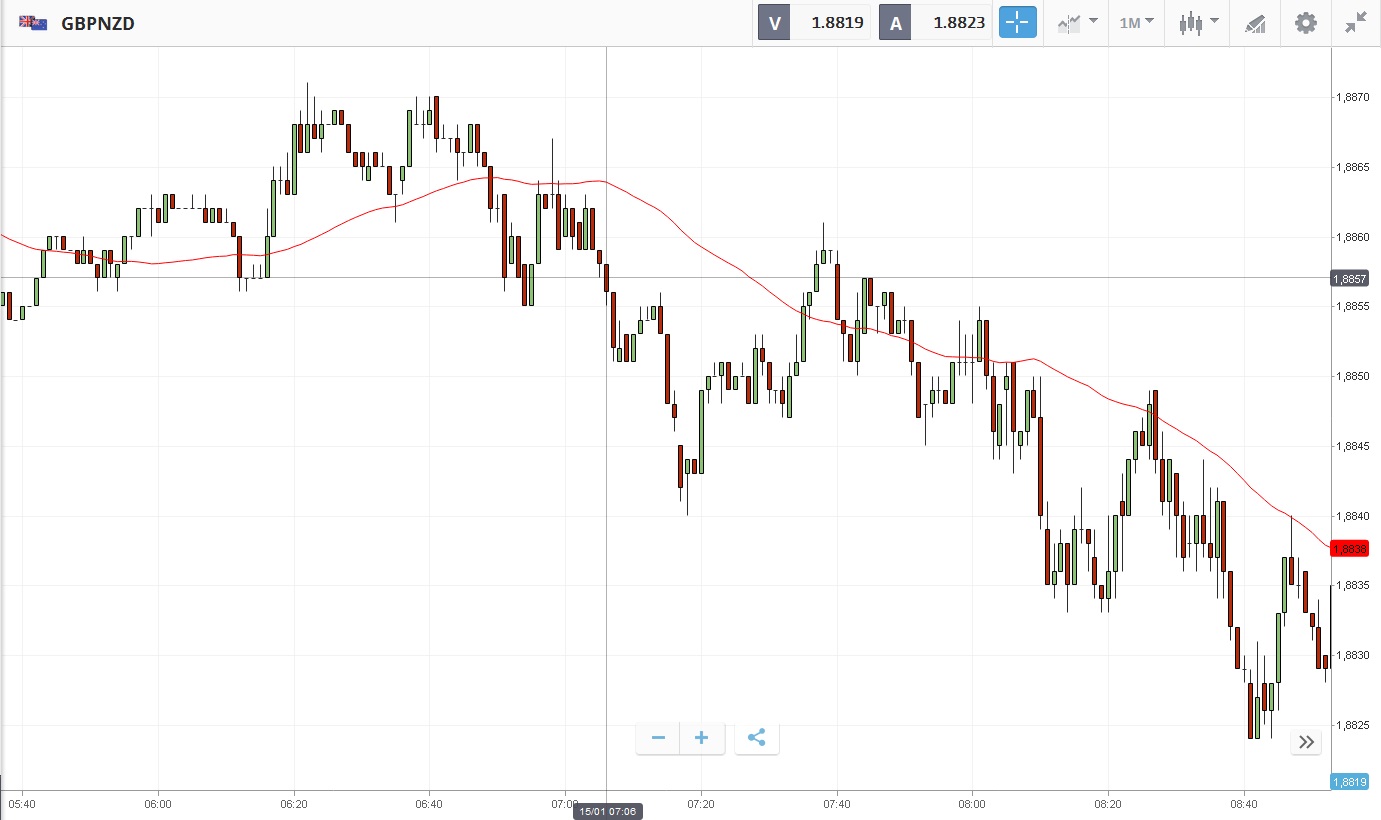Viewport: 1381px width, 820px height.
Task: Toggle the crosshair cursor tool
Action: tap(1017, 22)
